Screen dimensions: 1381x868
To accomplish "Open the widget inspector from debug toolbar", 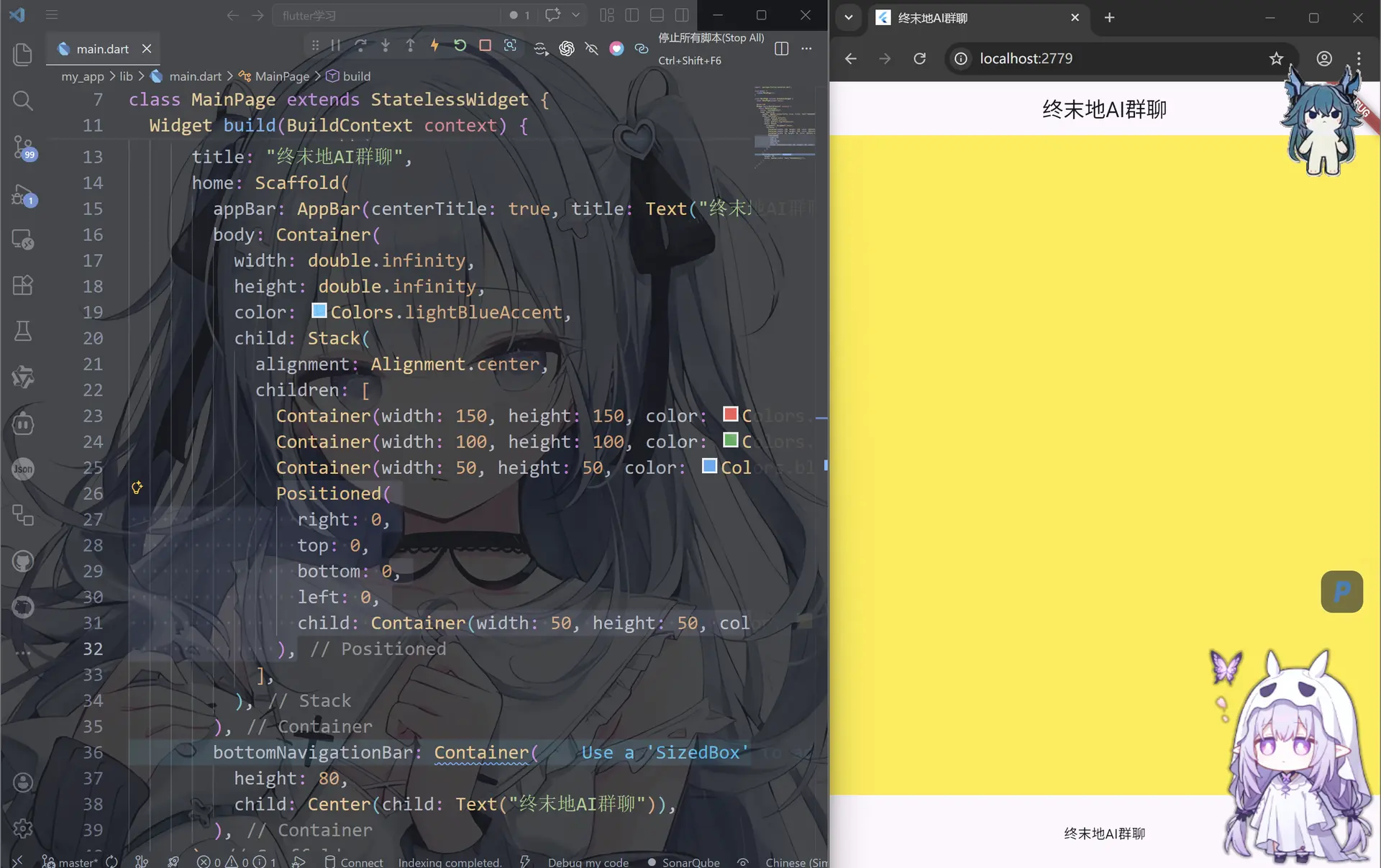I will 510,45.
